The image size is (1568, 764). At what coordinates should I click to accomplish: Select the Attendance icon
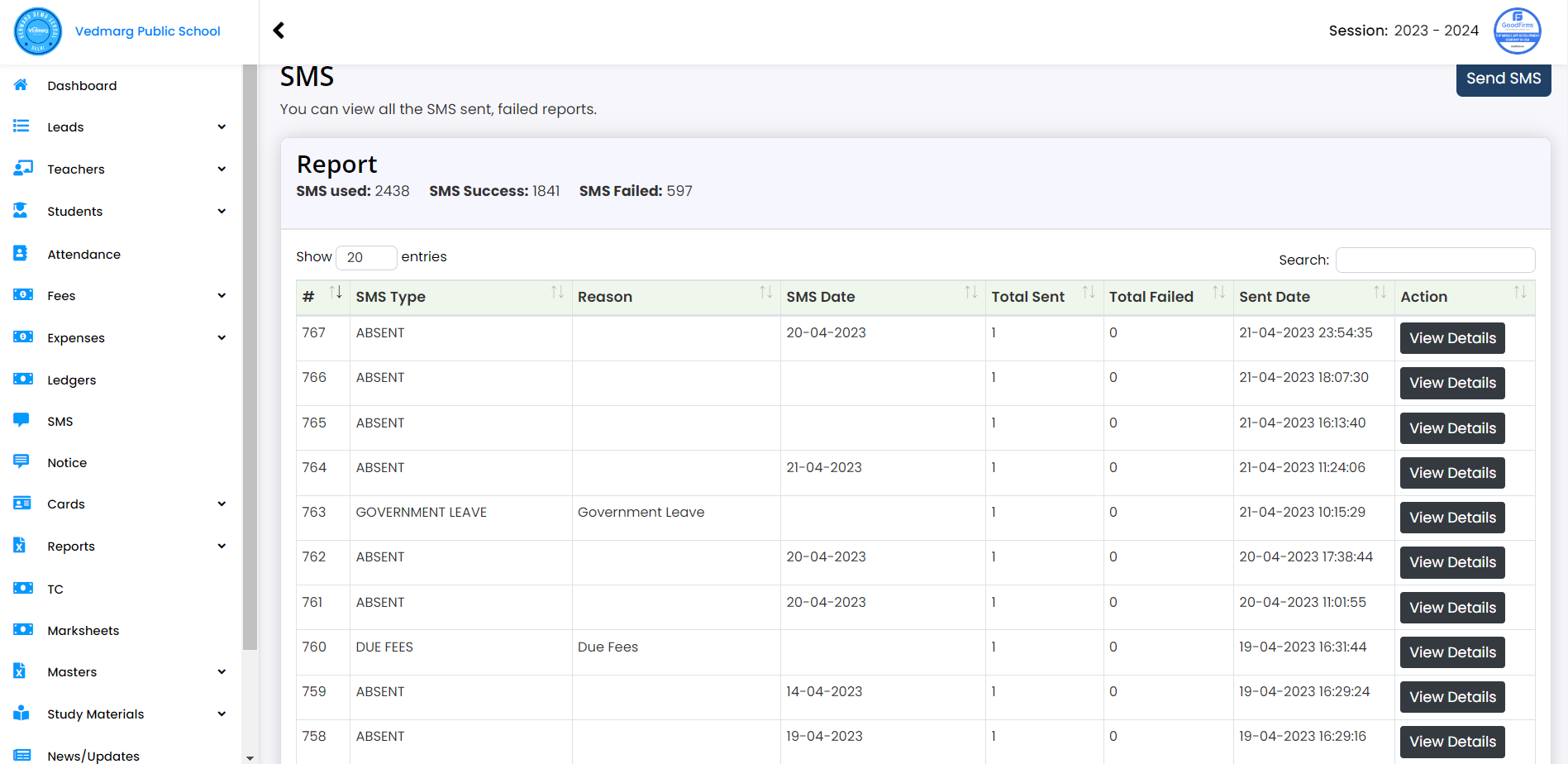click(x=21, y=254)
